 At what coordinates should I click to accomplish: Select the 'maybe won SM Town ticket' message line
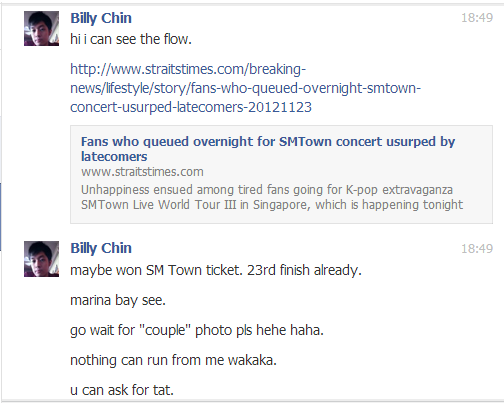(x=216, y=270)
